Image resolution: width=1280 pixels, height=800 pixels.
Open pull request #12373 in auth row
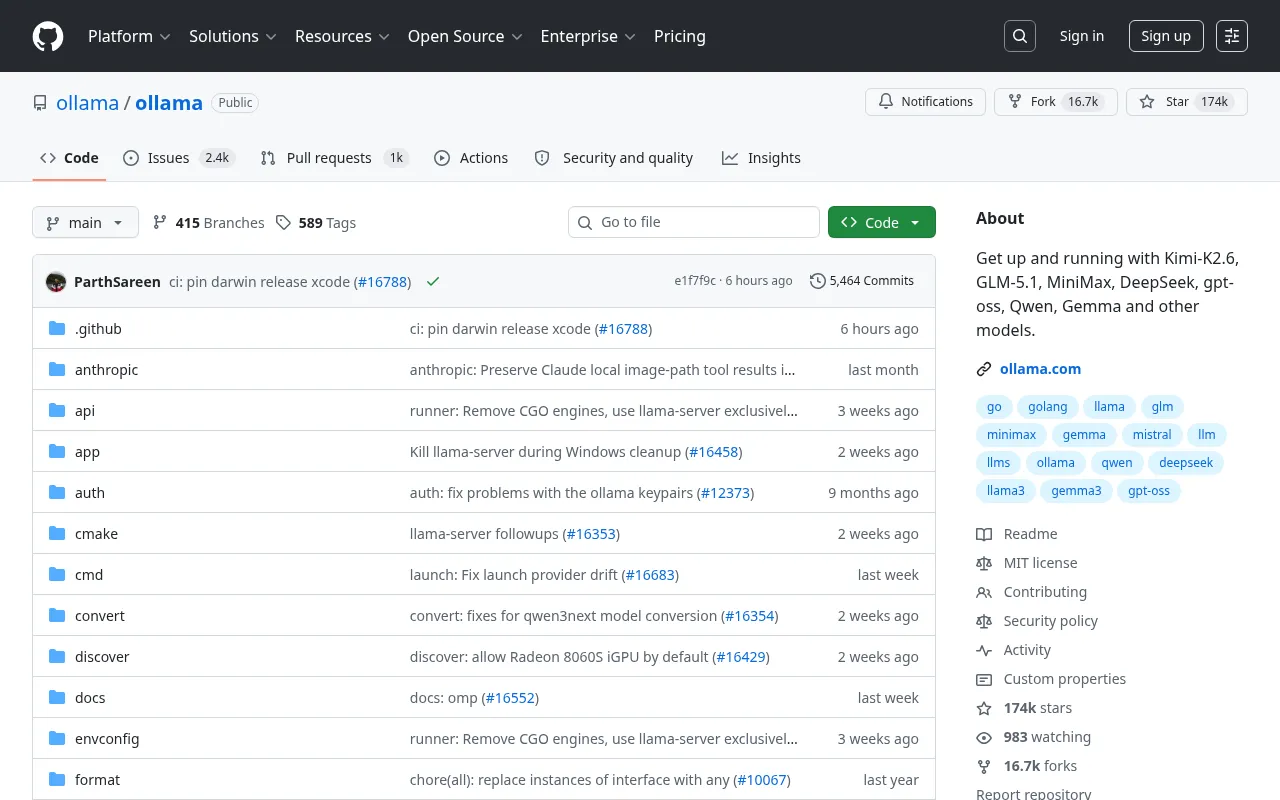(x=725, y=493)
